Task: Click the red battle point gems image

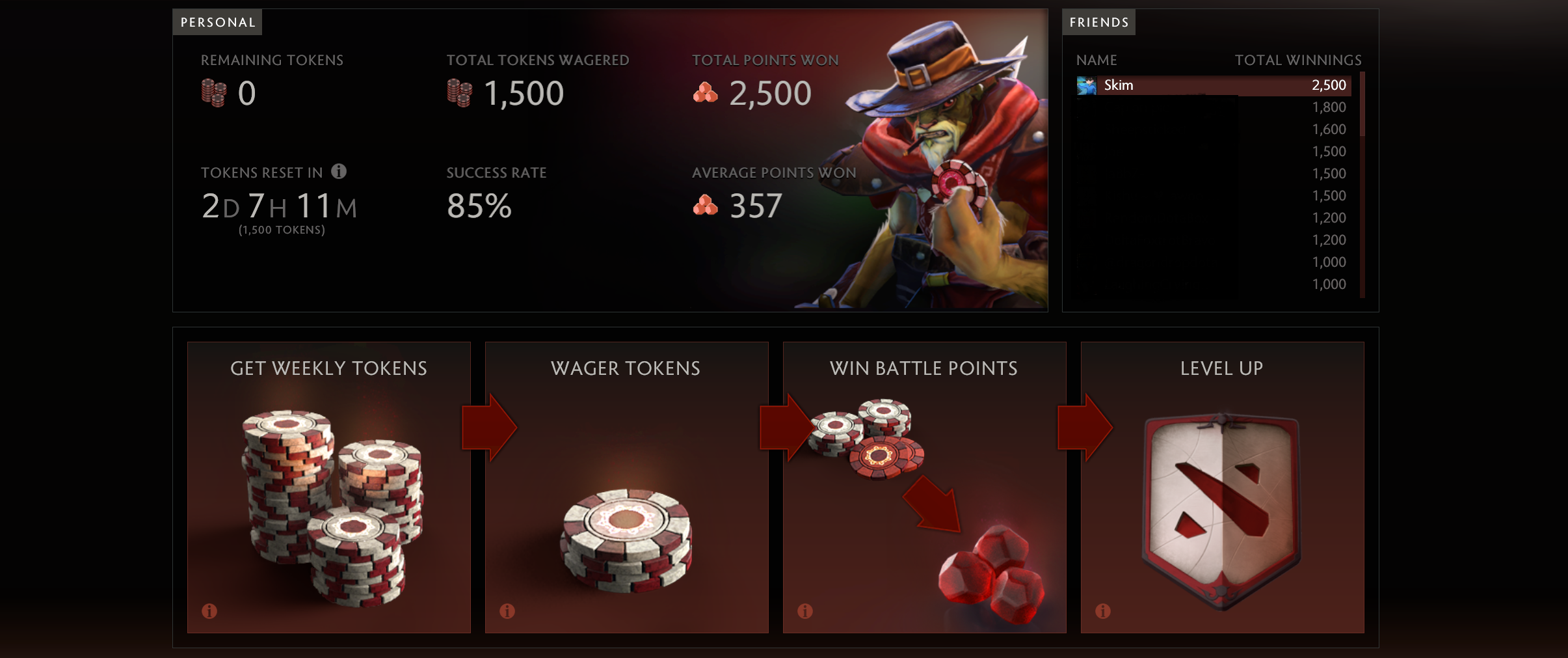Action: pyautogui.click(x=992, y=574)
